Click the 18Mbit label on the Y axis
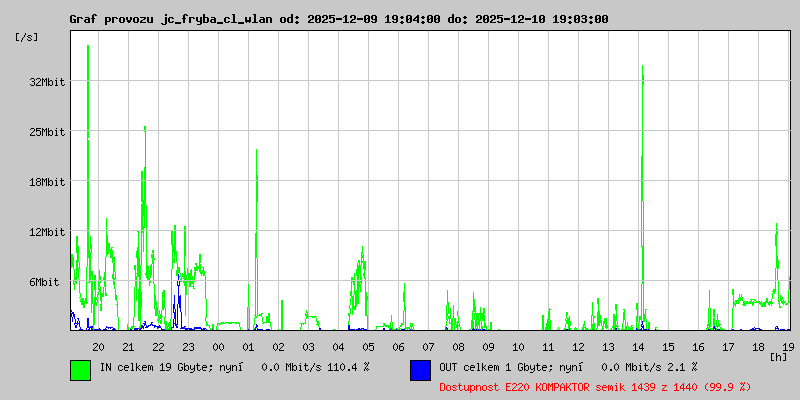Image resolution: width=800 pixels, height=400 pixels. tap(47, 182)
